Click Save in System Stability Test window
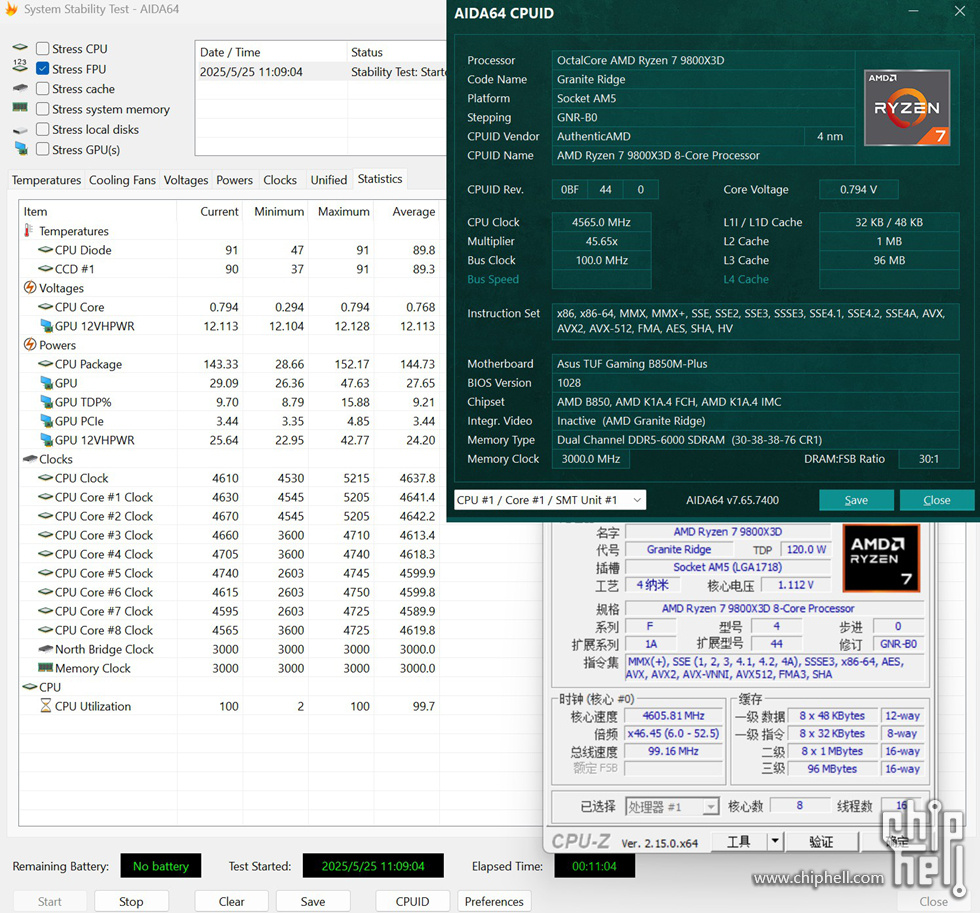Screen dimensions: 980x913 [x=312, y=901]
